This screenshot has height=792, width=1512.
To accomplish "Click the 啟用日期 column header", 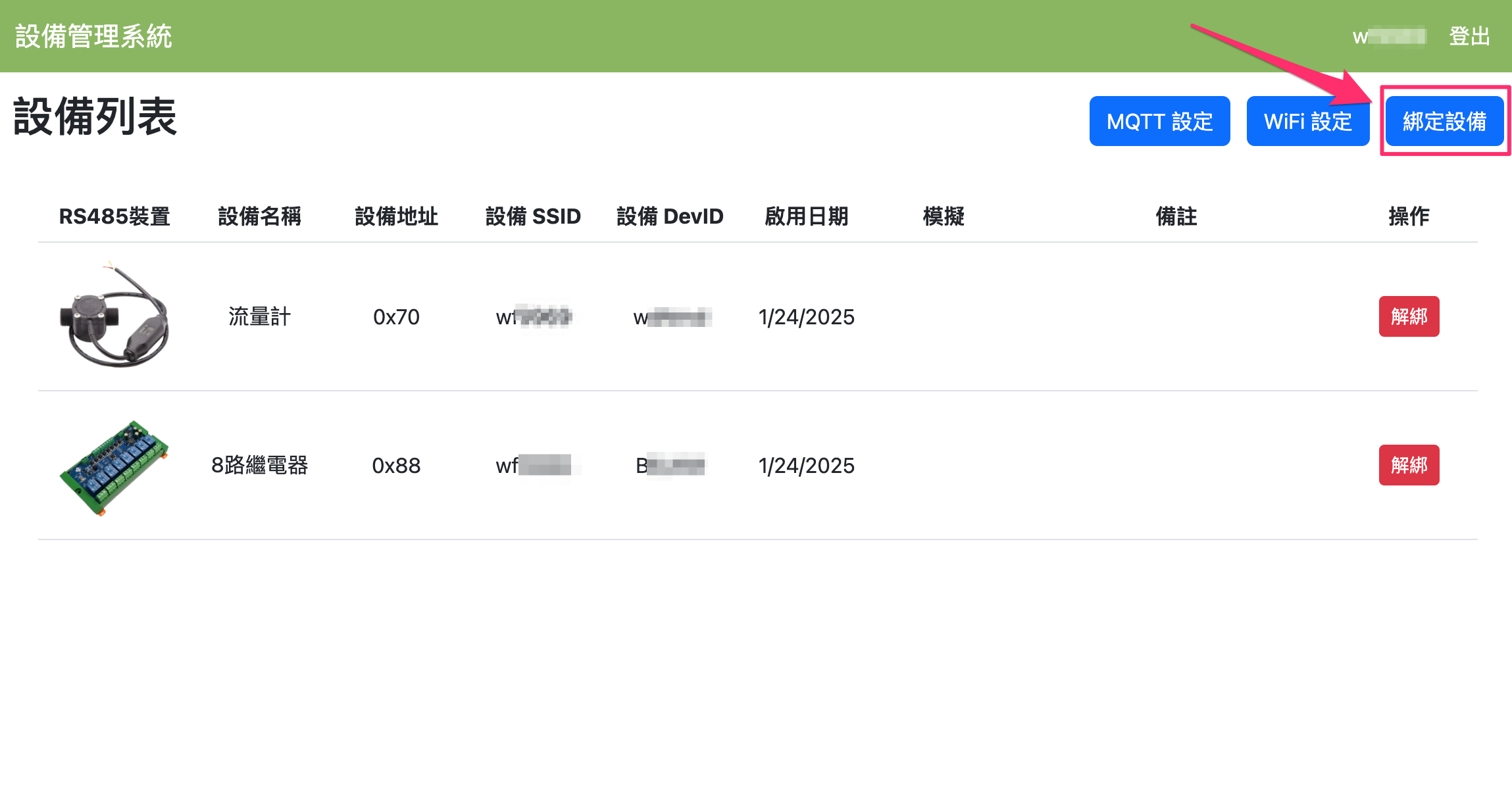I will (807, 216).
